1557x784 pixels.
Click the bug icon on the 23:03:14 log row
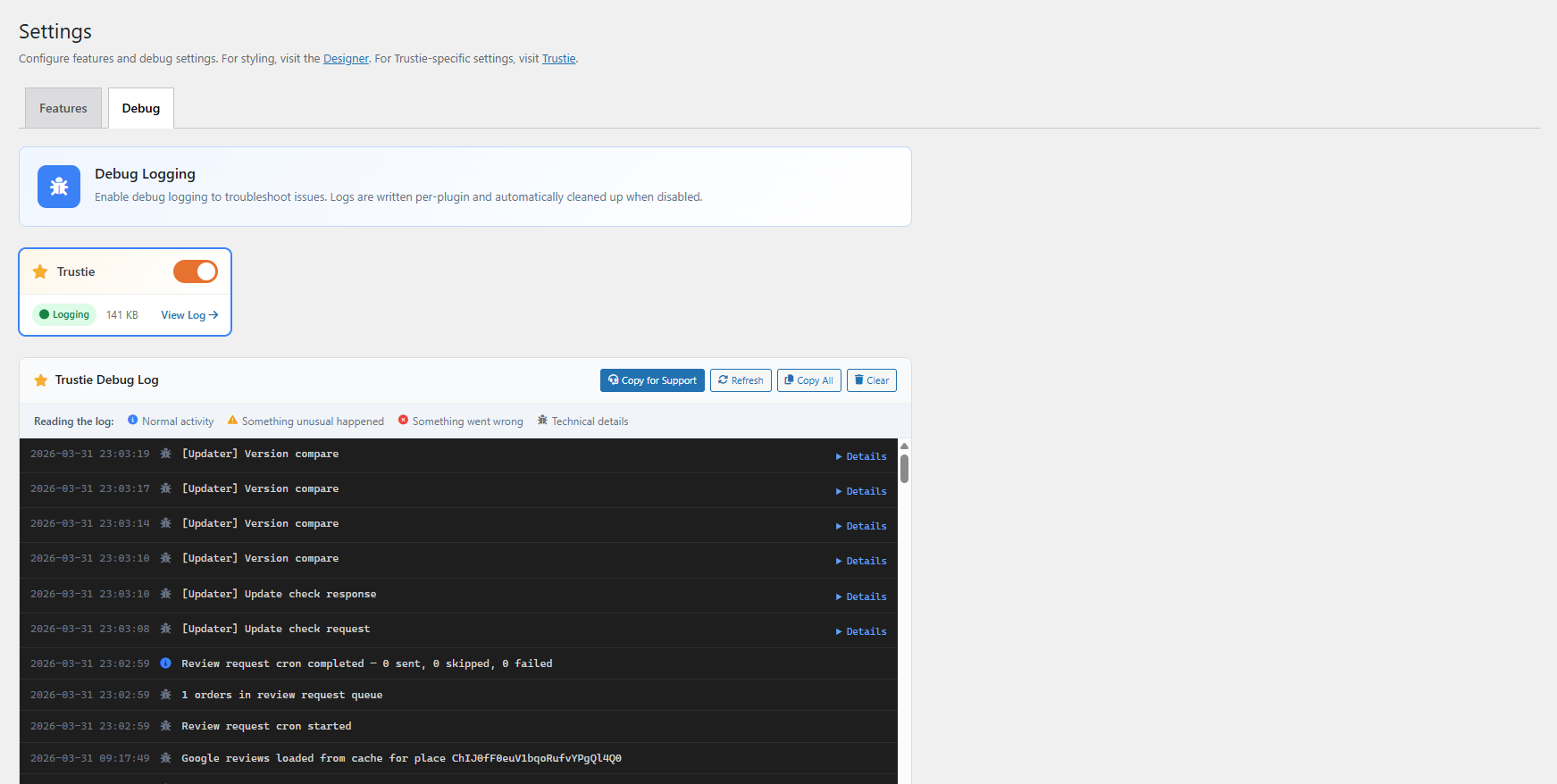coord(165,523)
